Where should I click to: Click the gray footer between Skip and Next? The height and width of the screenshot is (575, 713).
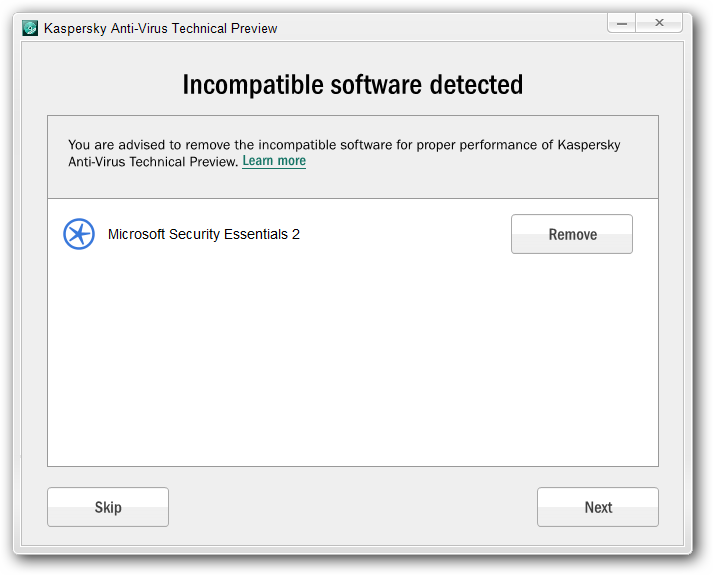[353, 507]
